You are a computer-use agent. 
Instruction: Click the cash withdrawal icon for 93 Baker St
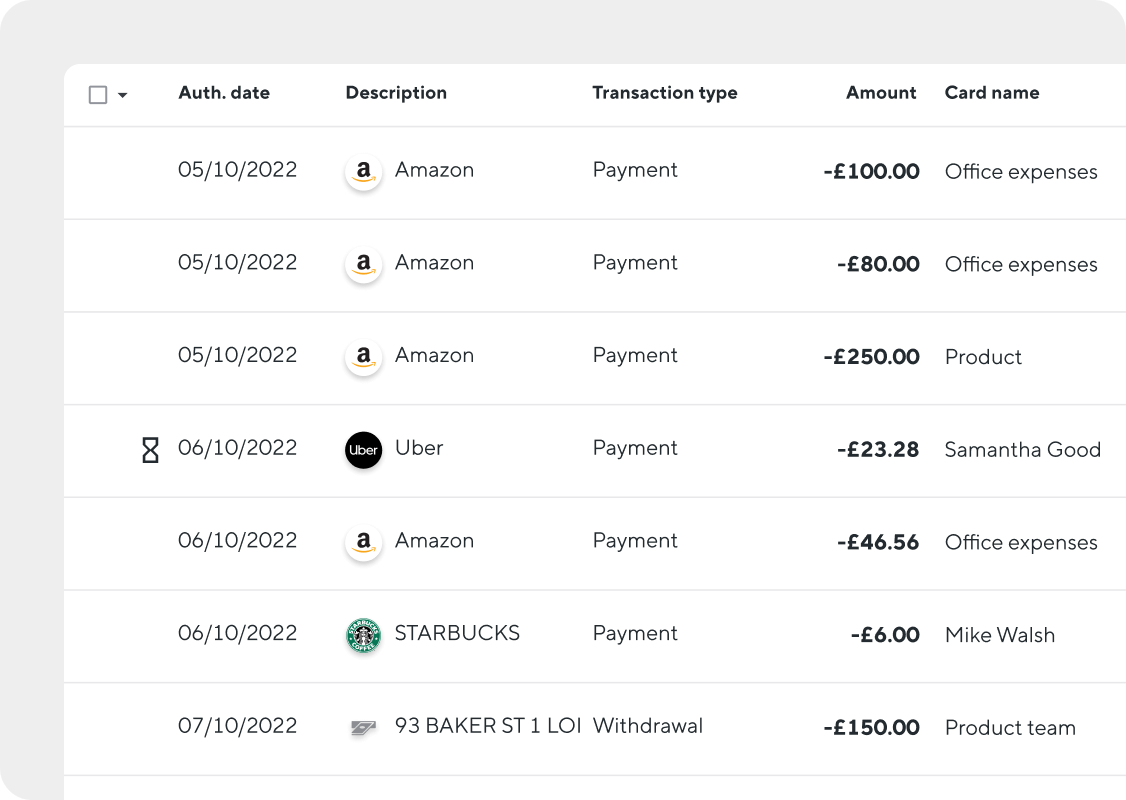click(x=362, y=728)
